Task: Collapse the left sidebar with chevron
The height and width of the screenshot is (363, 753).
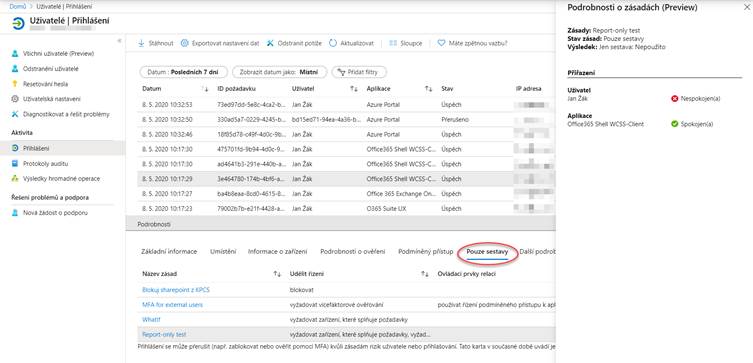Action: [x=119, y=41]
